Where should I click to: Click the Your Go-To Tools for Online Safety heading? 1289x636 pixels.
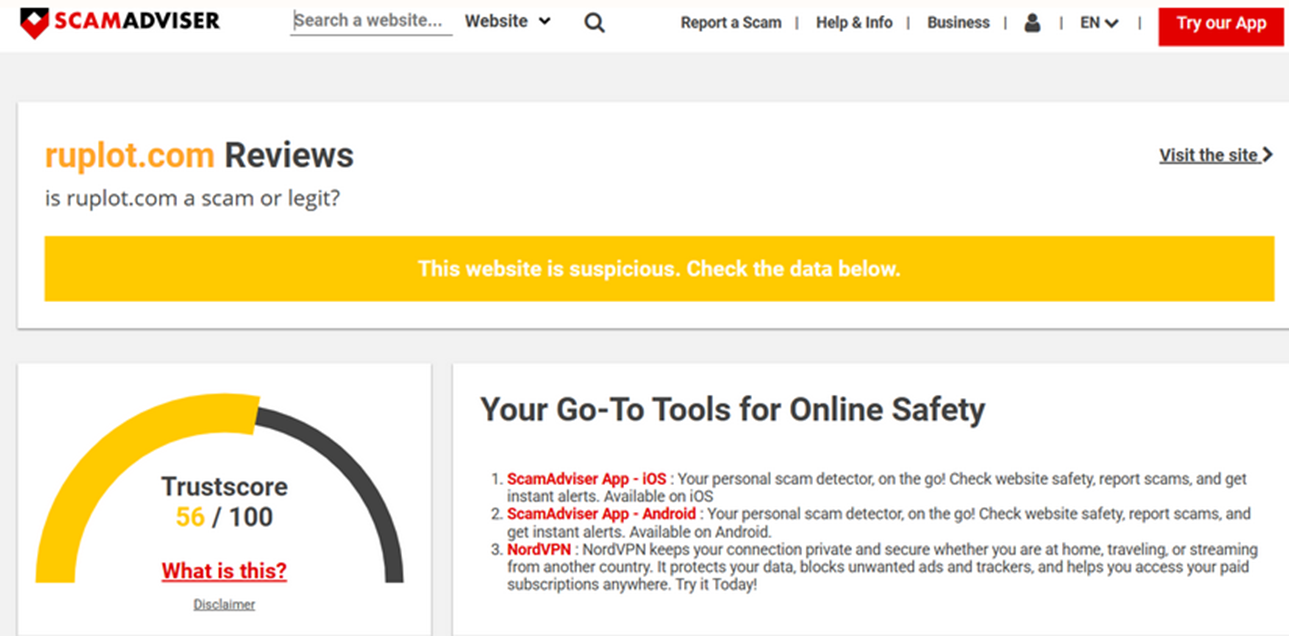coord(733,409)
